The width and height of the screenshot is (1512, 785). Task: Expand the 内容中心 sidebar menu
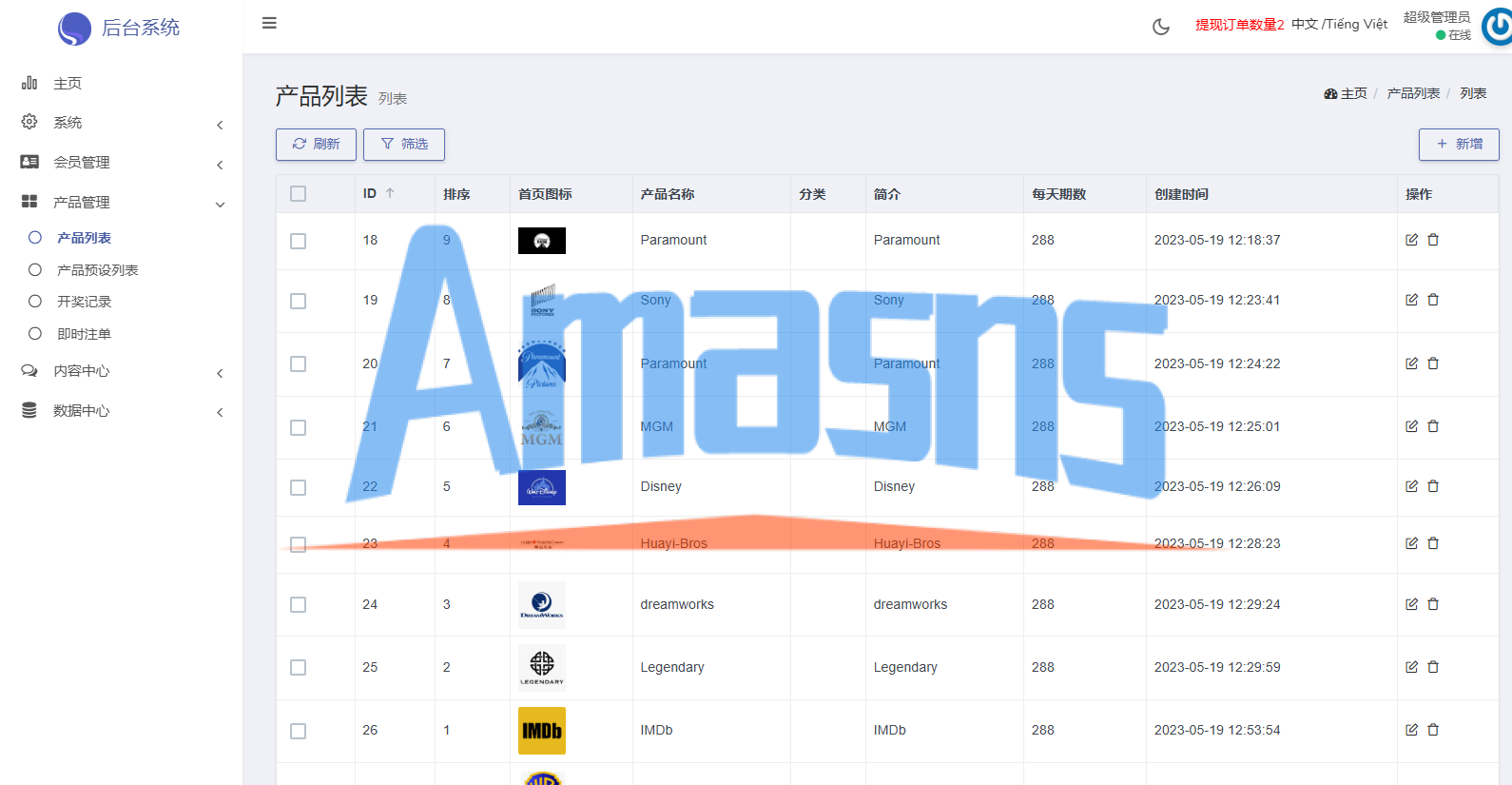(122, 371)
